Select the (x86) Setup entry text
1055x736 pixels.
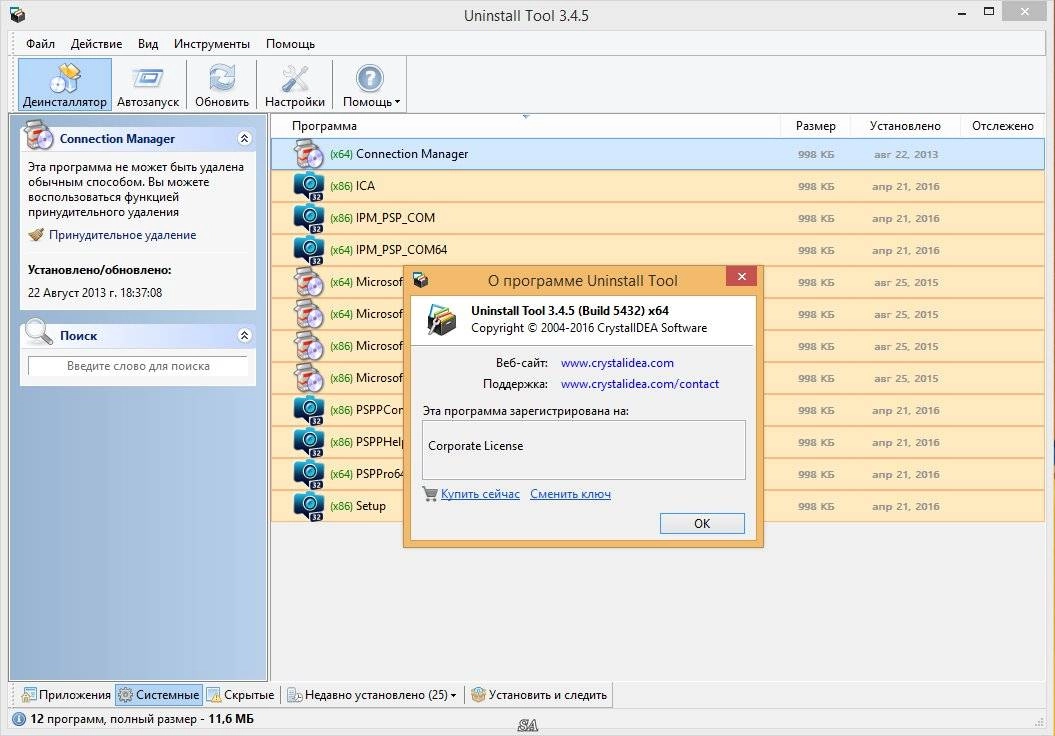[x=358, y=506]
